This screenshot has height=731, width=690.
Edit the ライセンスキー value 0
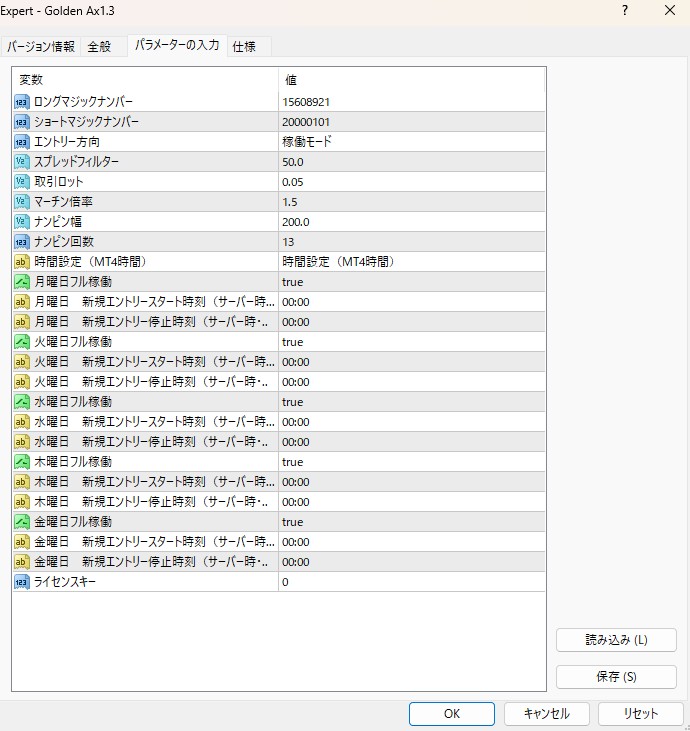(412, 582)
